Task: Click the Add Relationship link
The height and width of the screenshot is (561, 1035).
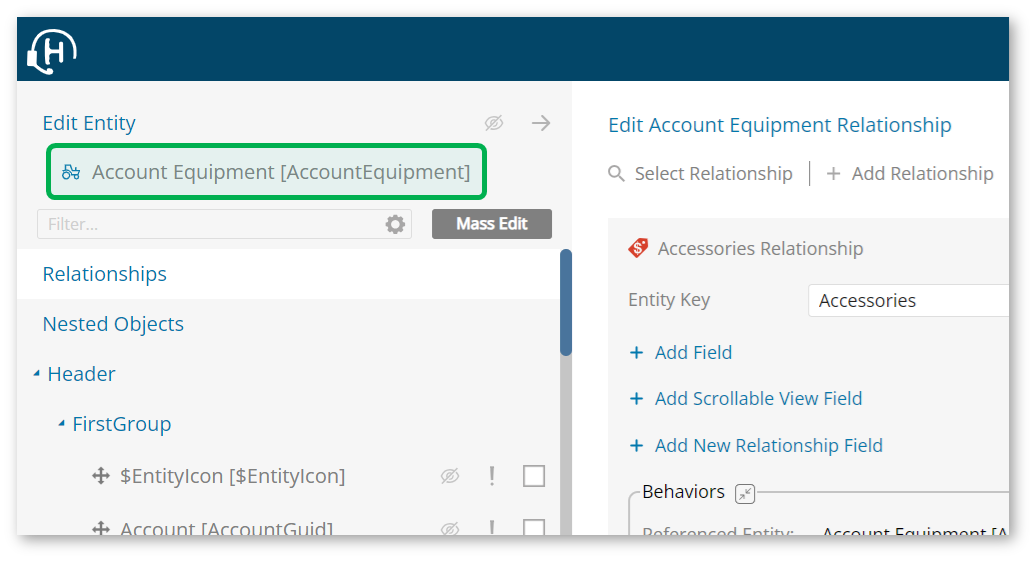Action: (x=922, y=174)
